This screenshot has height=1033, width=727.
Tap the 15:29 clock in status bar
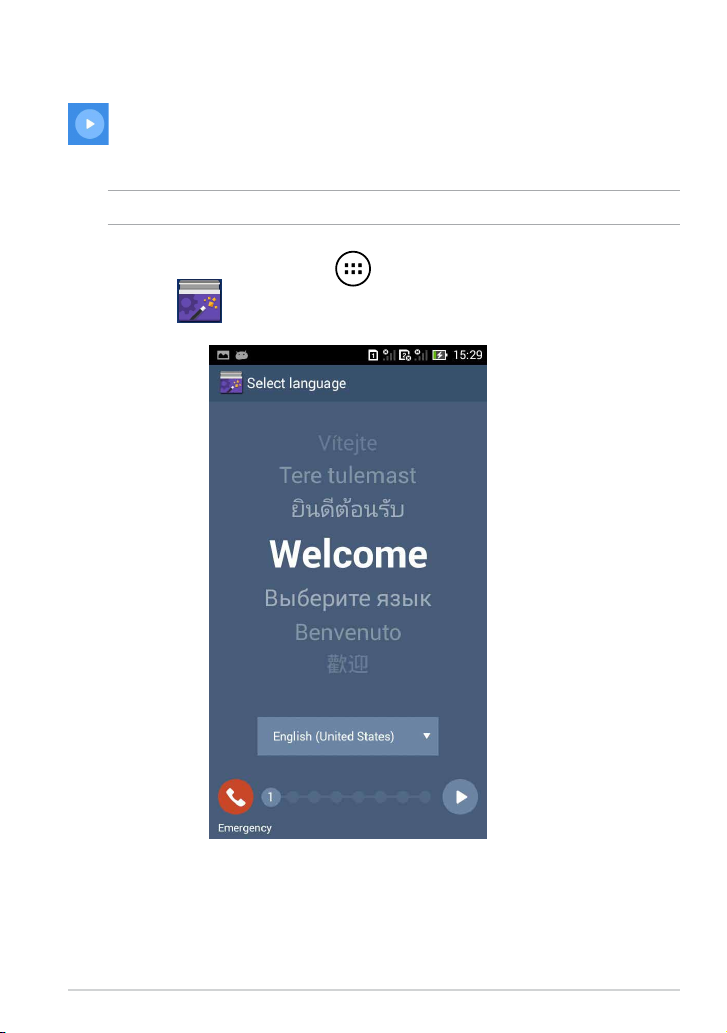(x=468, y=355)
